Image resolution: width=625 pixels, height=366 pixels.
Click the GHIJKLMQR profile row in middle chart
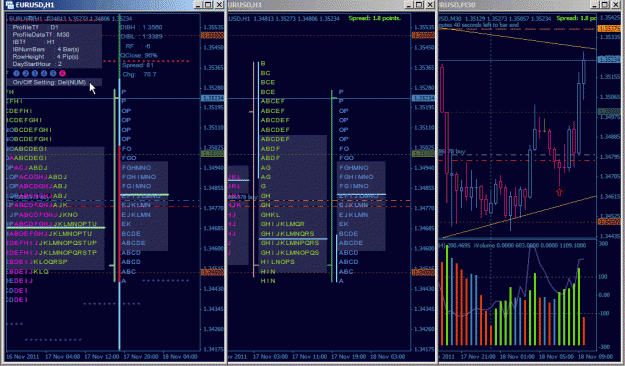pos(283,224)
